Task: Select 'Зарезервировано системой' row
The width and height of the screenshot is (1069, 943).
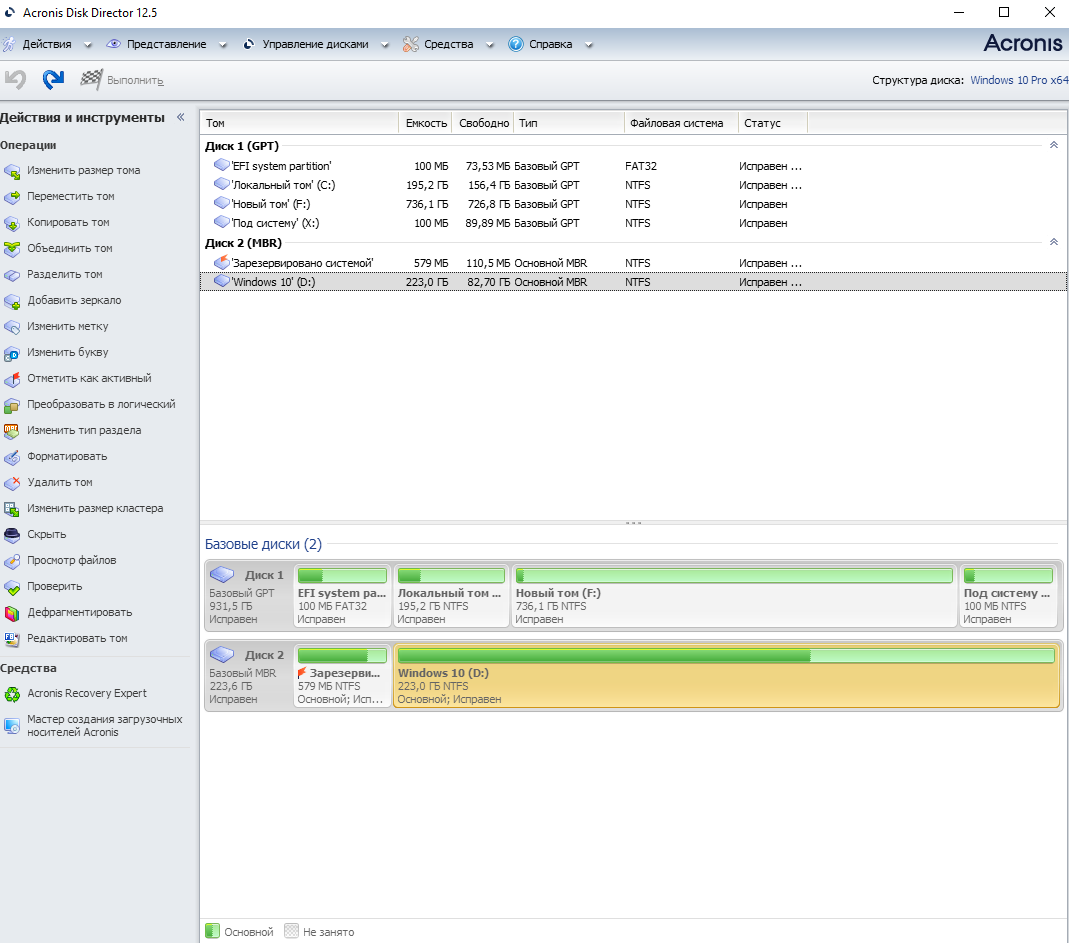Action: click(633, 263)
